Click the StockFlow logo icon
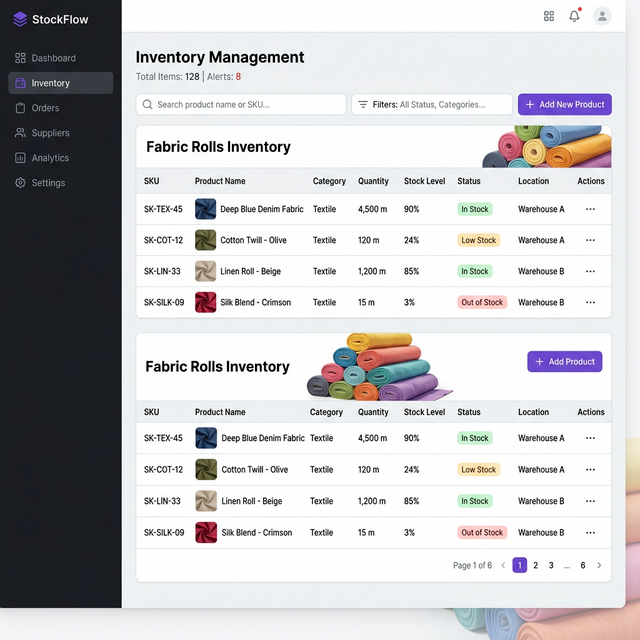 click(20, 19)
